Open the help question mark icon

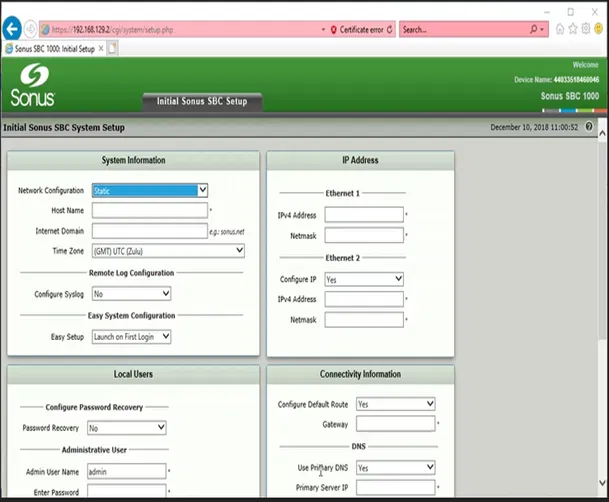(x=589, y=128)
